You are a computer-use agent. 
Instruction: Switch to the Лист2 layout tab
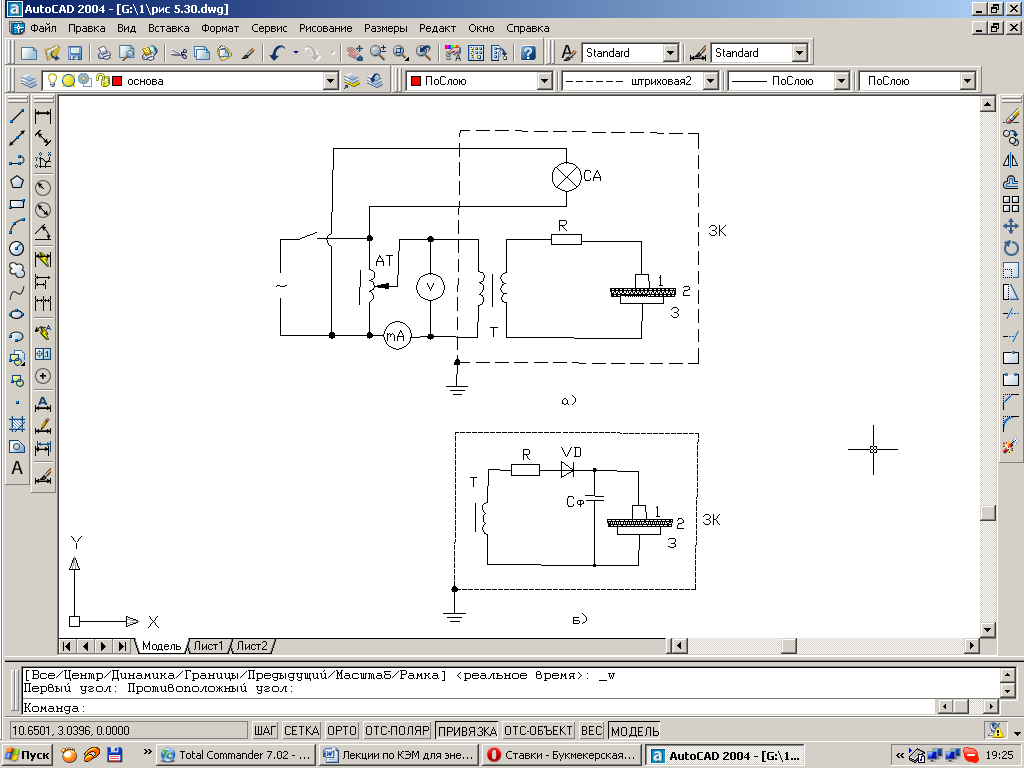[252, 646]
